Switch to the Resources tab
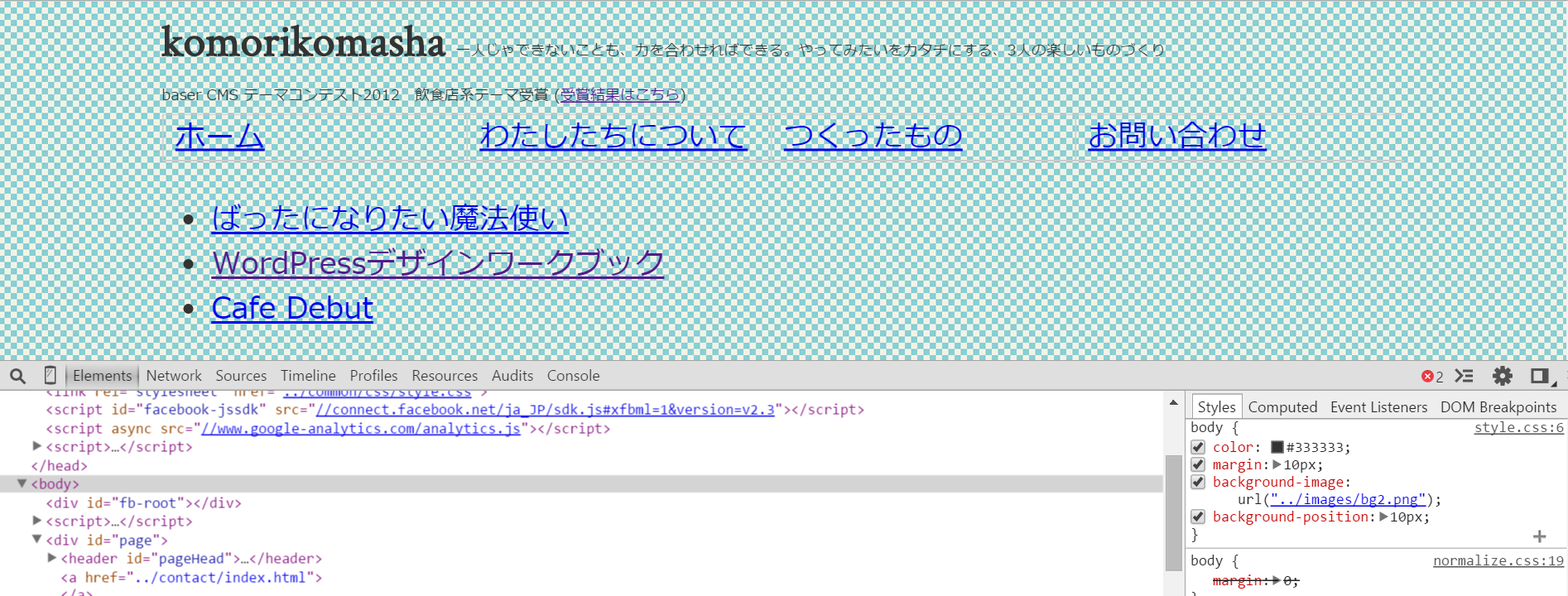1568x596 pixels. tap(445, 376)
